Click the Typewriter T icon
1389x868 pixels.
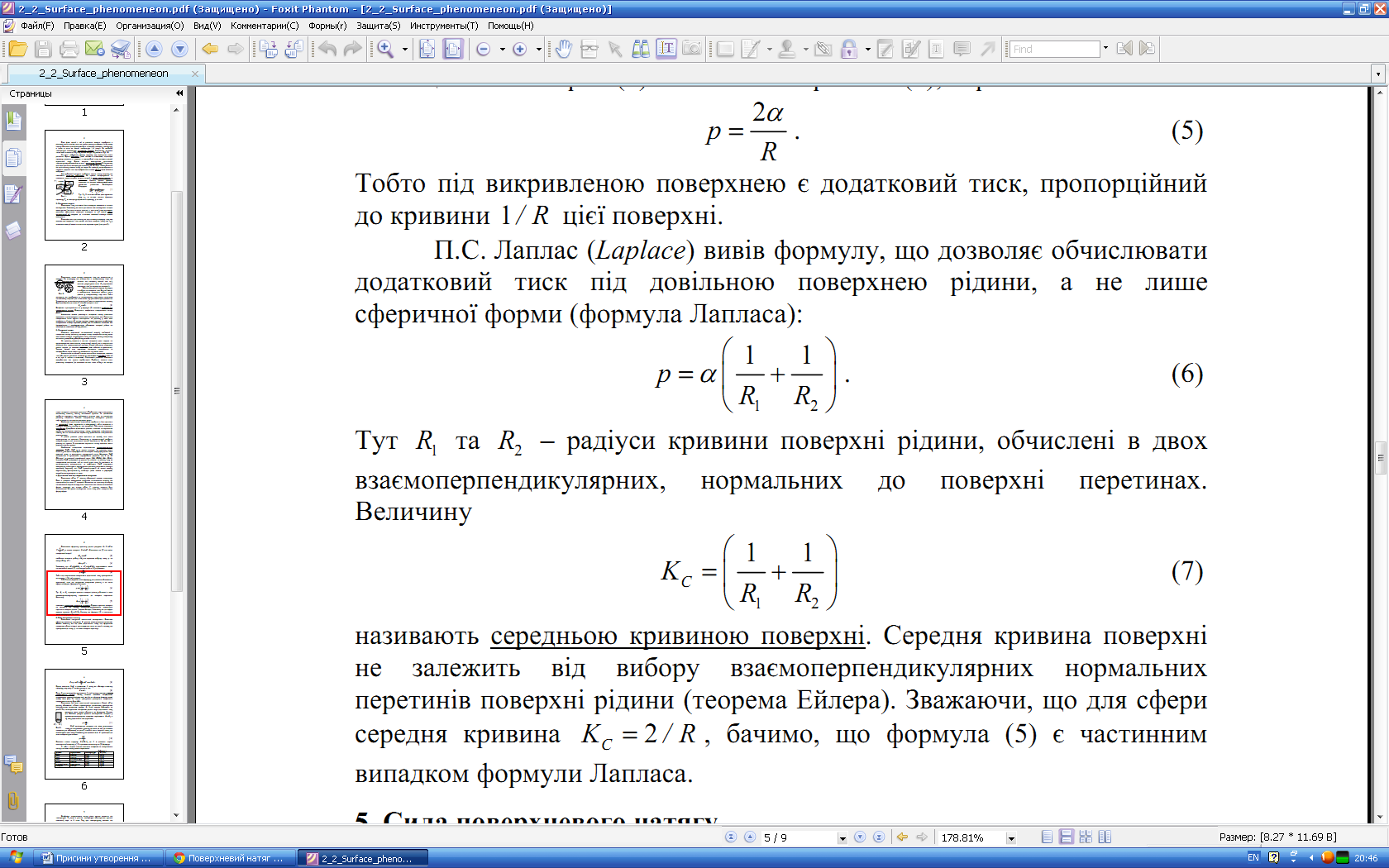[x=936, y=50]
